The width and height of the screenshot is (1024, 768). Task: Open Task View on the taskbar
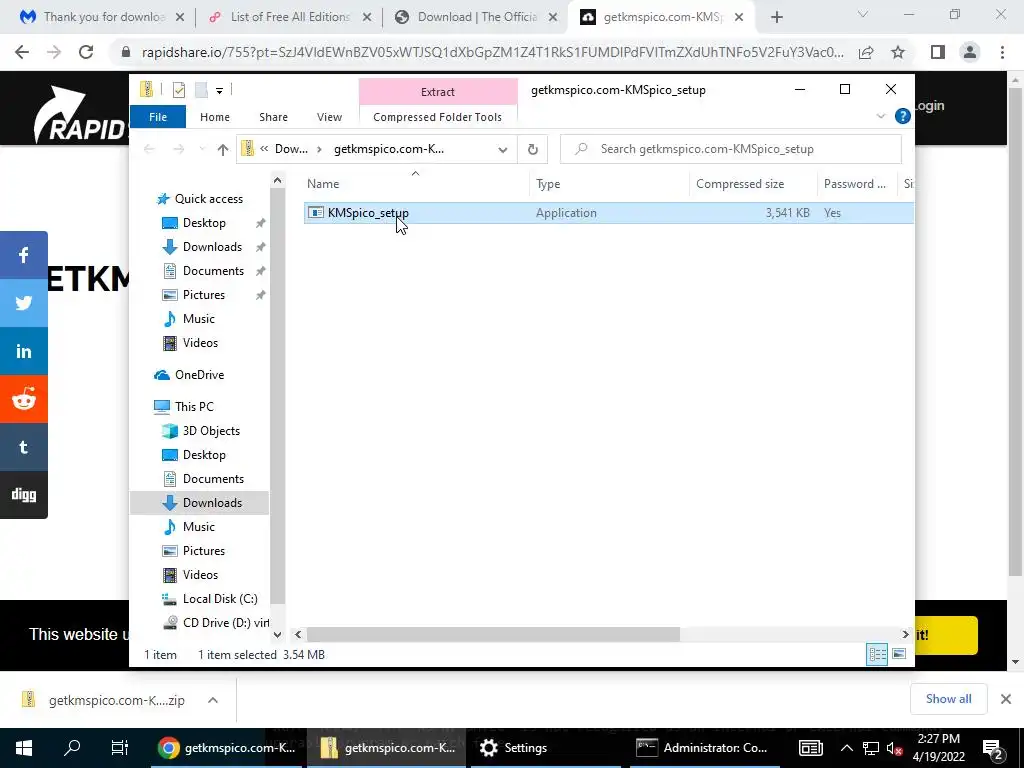120,748
